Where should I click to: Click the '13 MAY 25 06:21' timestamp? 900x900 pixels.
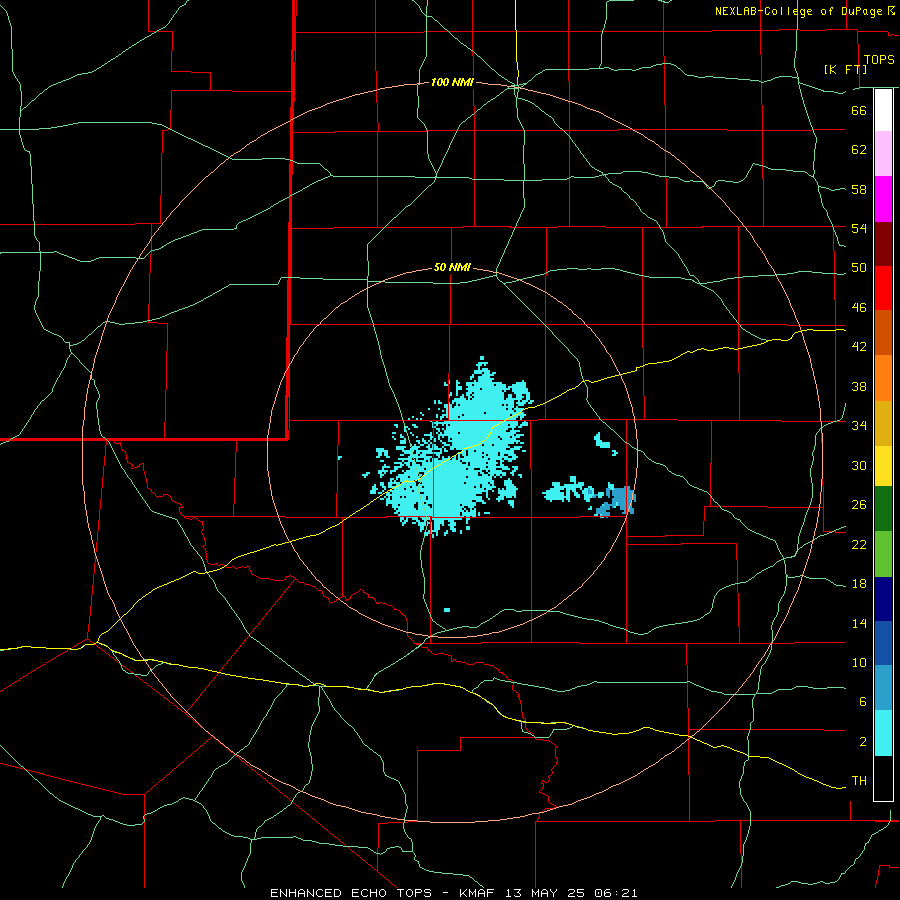coord(571,893)
